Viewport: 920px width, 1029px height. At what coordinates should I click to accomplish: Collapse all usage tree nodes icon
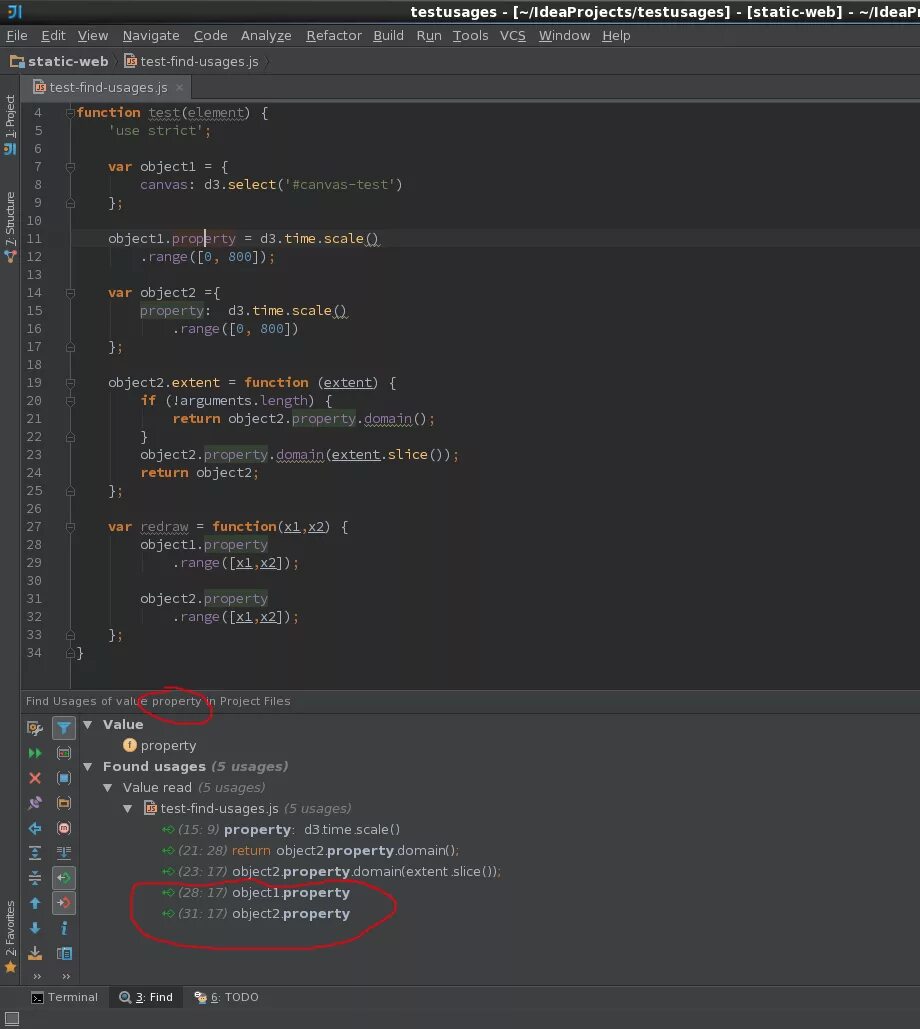(35, 878)
